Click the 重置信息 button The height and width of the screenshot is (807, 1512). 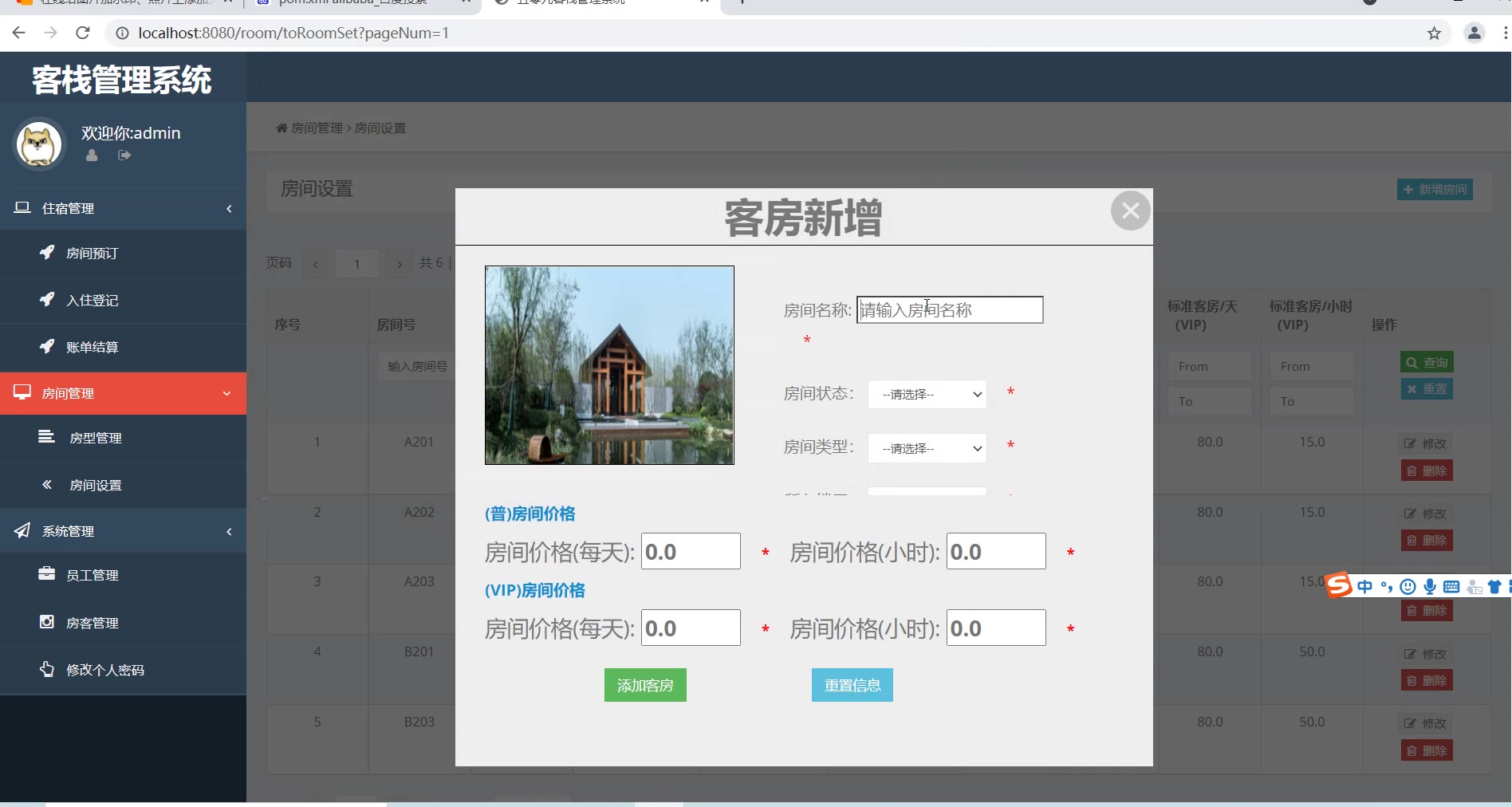coord(852,685)
